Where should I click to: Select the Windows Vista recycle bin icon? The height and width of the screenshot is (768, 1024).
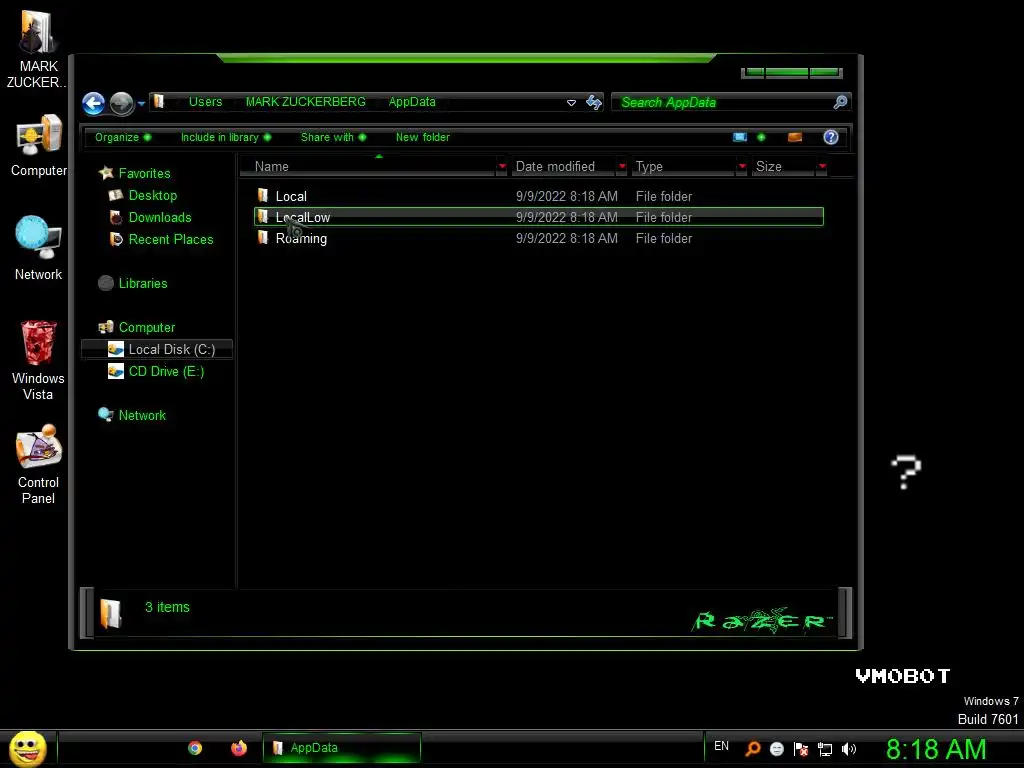click(39, 360)
